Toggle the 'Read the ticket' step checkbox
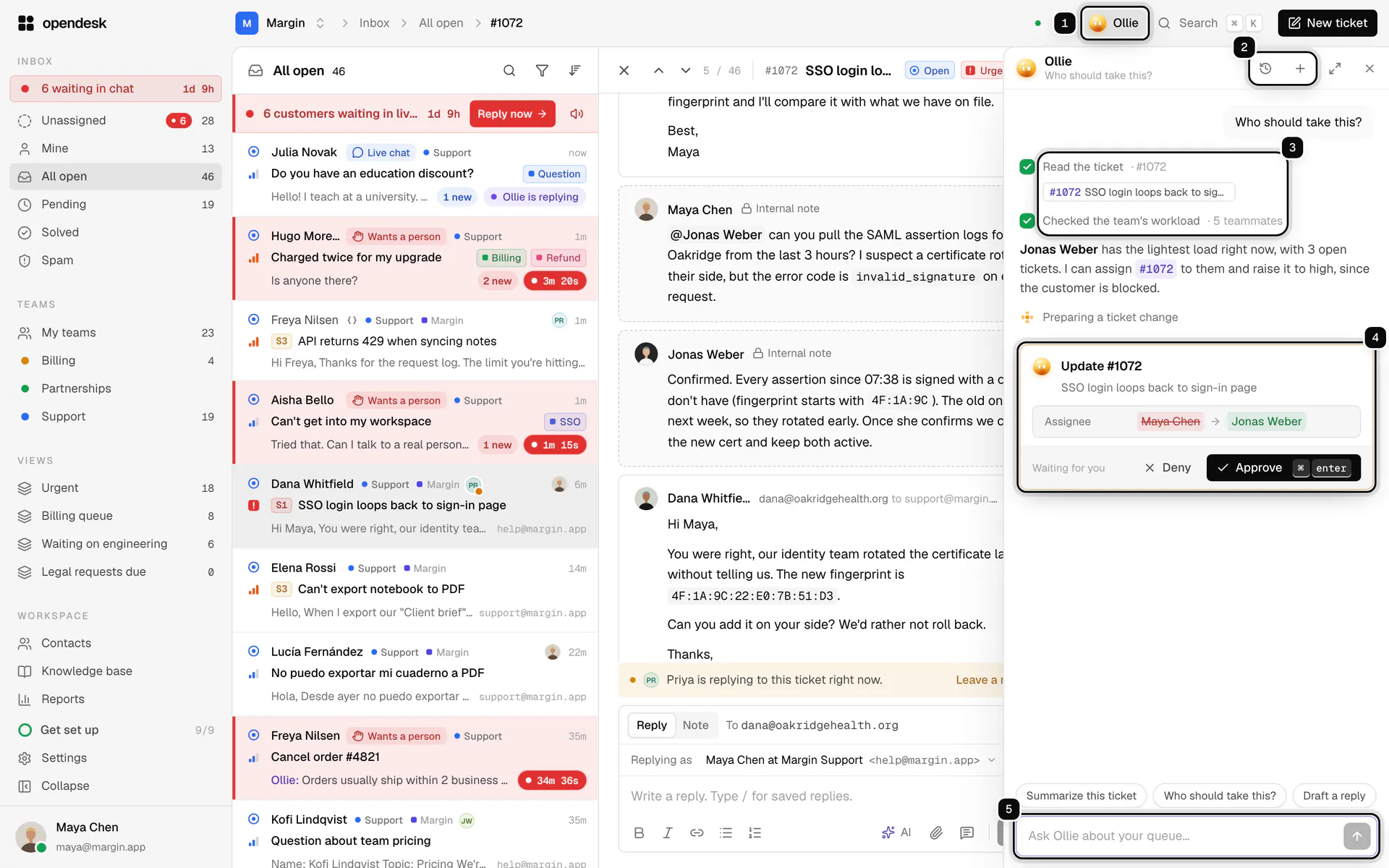1389x868 pixels. (x=1027, y=166)
